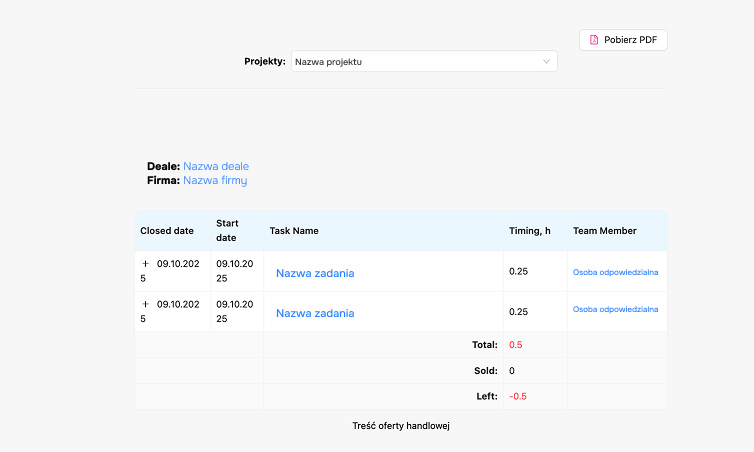Click the Treść oferty handlowej text
Image resolution: width=754 pixels, height=452 pixels.
[401, 426]
